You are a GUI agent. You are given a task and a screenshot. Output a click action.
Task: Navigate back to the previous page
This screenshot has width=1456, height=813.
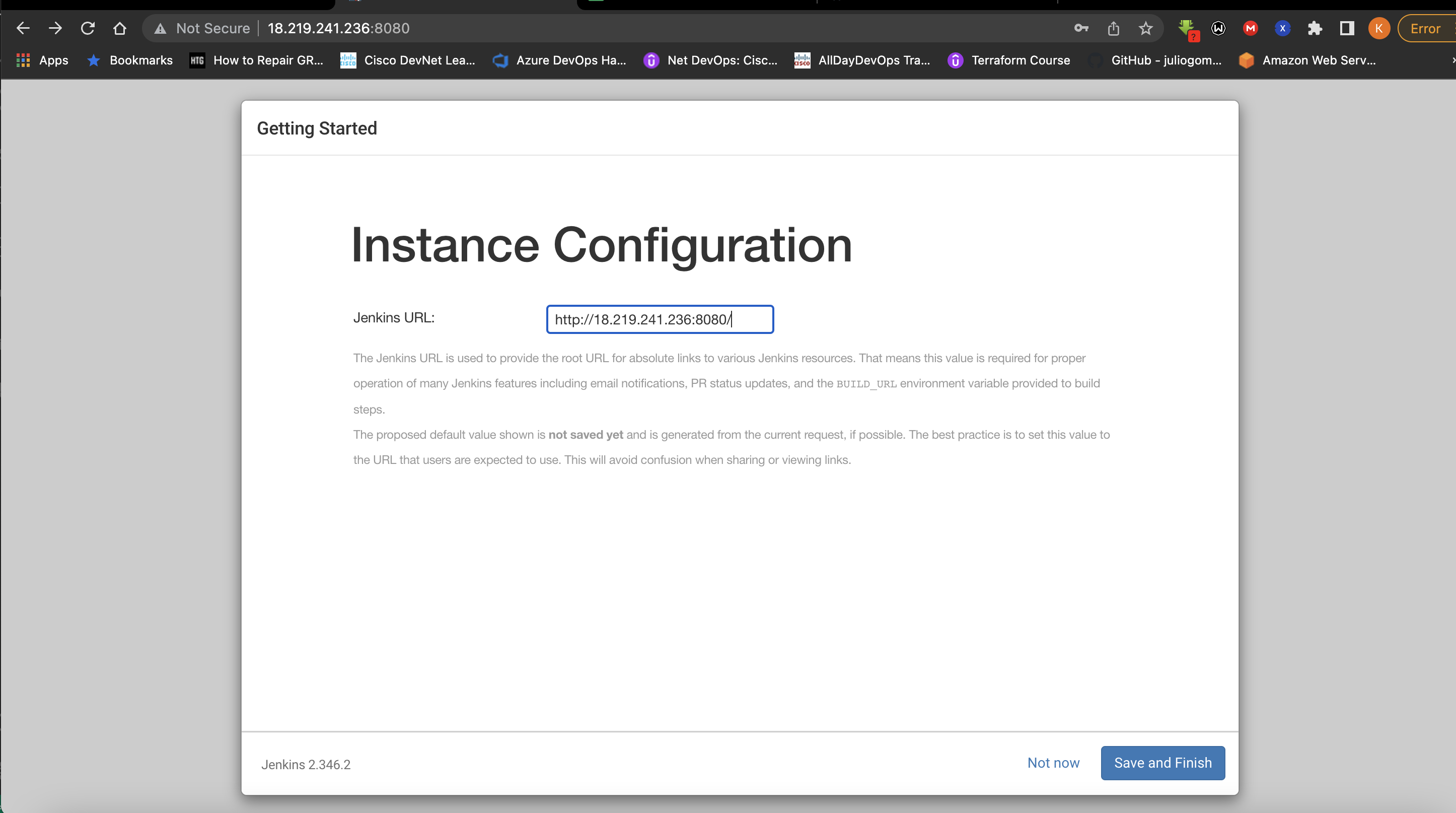[x=23, y=28]
